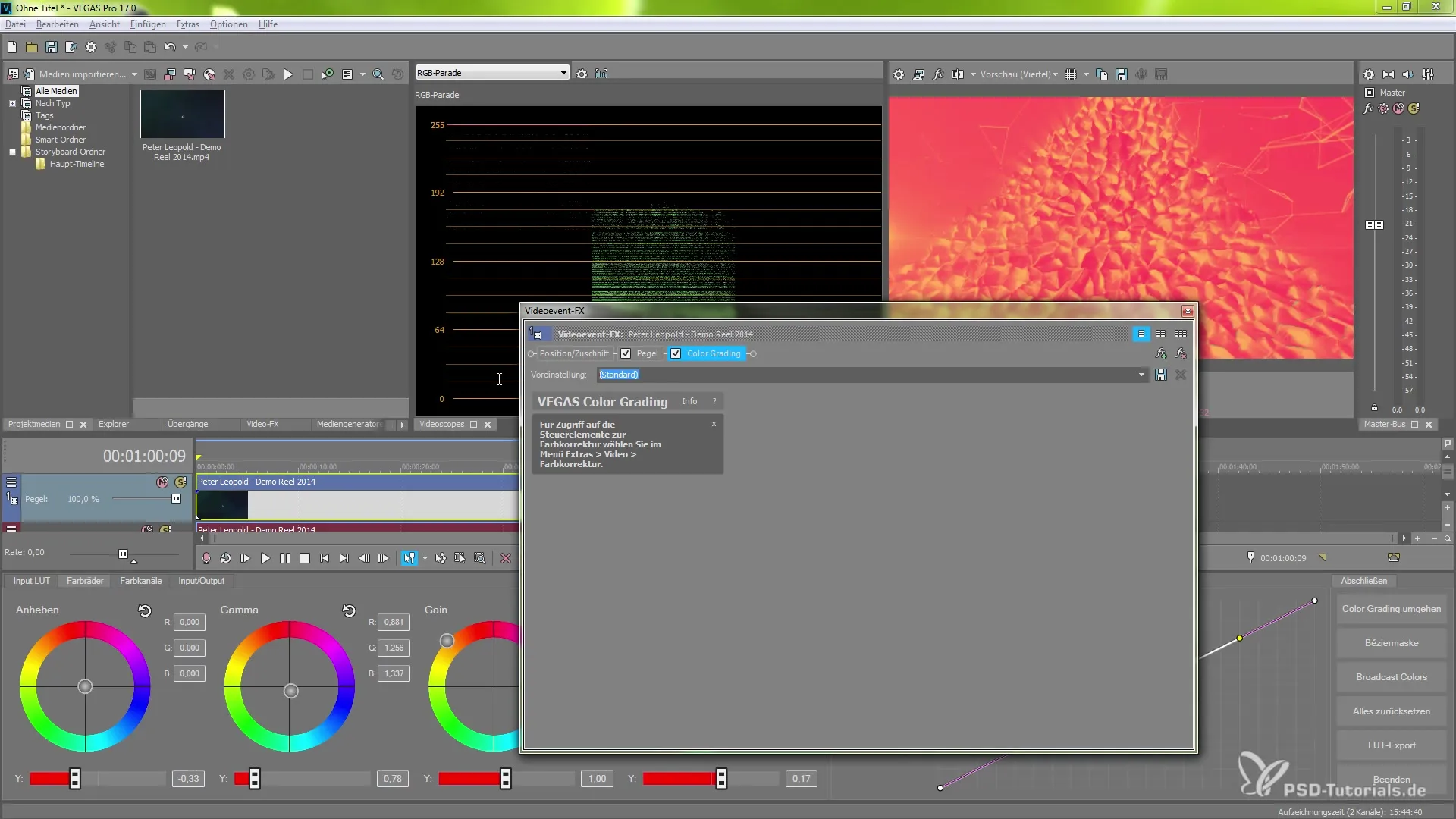
Task: Pause timeline playback
Action: [x=285, y=558]
